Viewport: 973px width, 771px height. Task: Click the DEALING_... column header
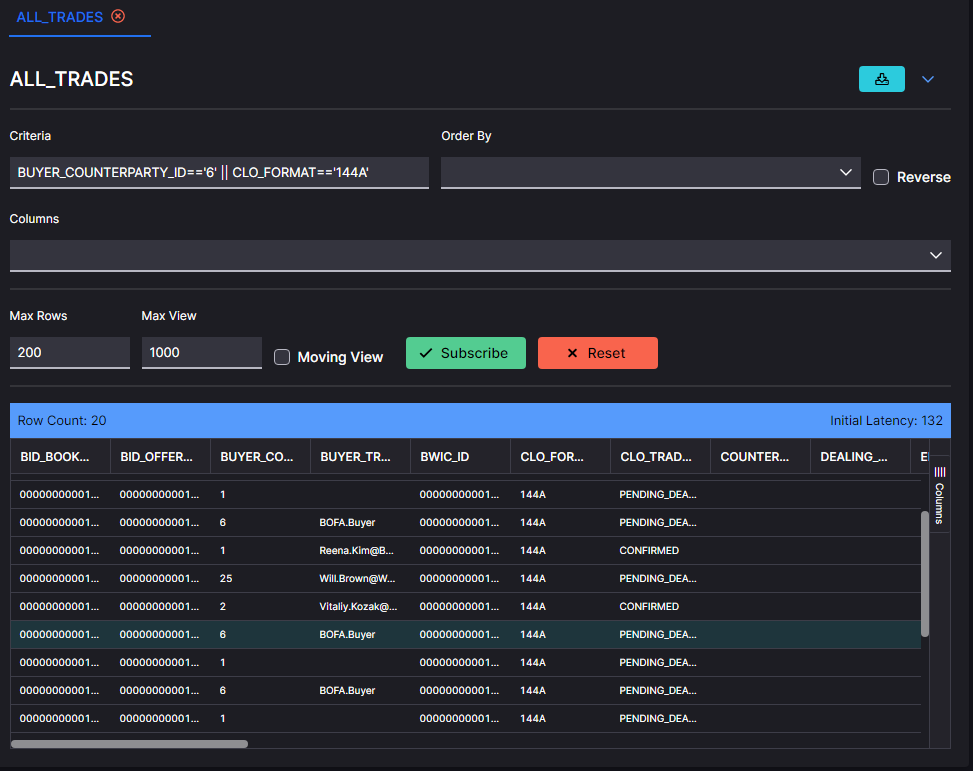860,457
